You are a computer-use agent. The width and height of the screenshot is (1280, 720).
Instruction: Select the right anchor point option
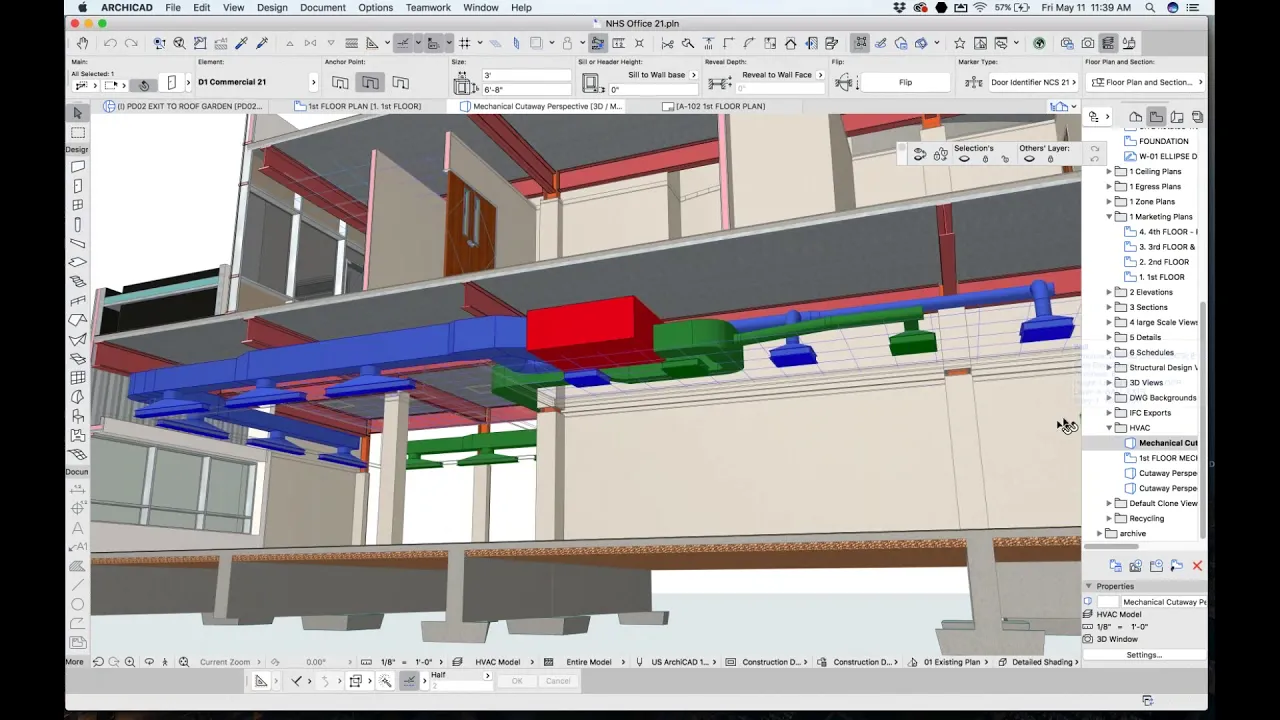[401, 83]
